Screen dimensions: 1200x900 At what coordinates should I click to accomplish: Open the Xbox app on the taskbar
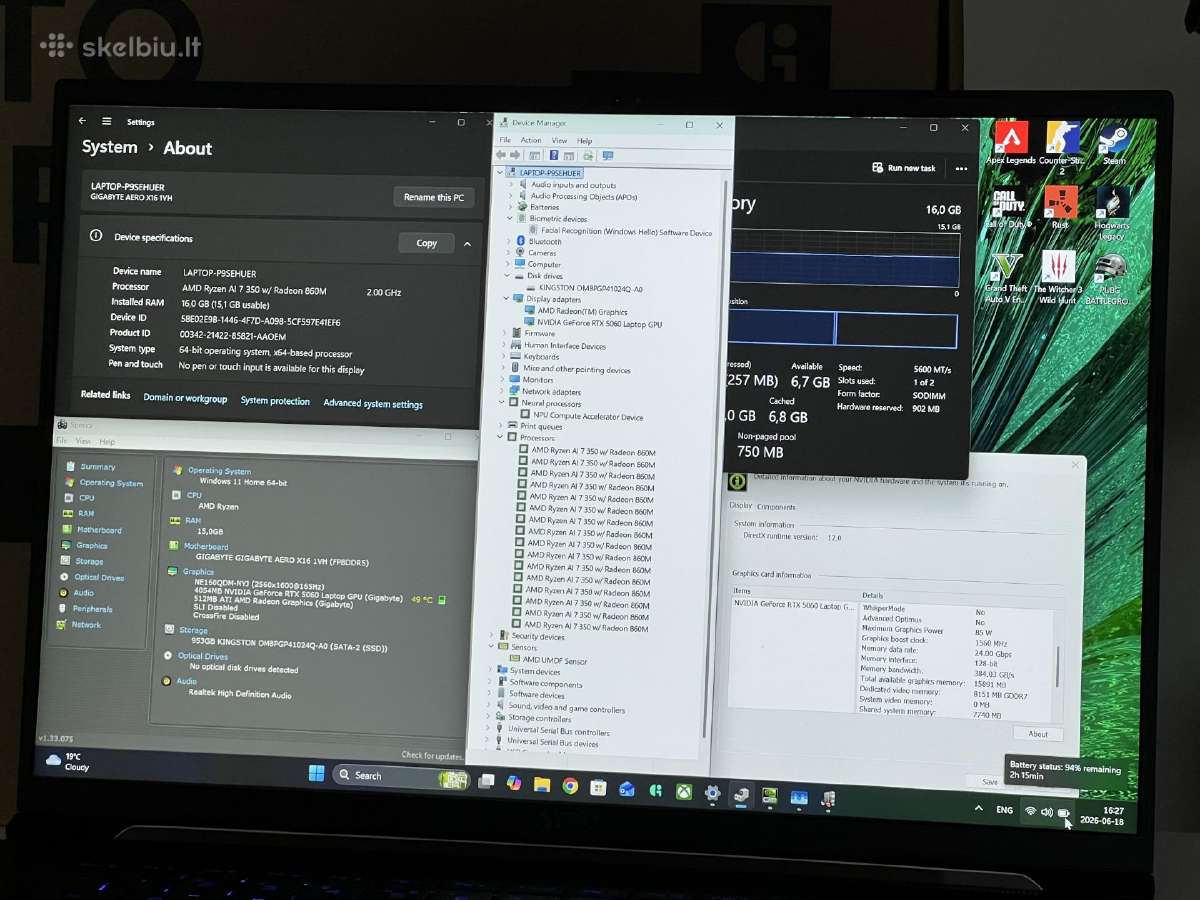pos(683,791)
